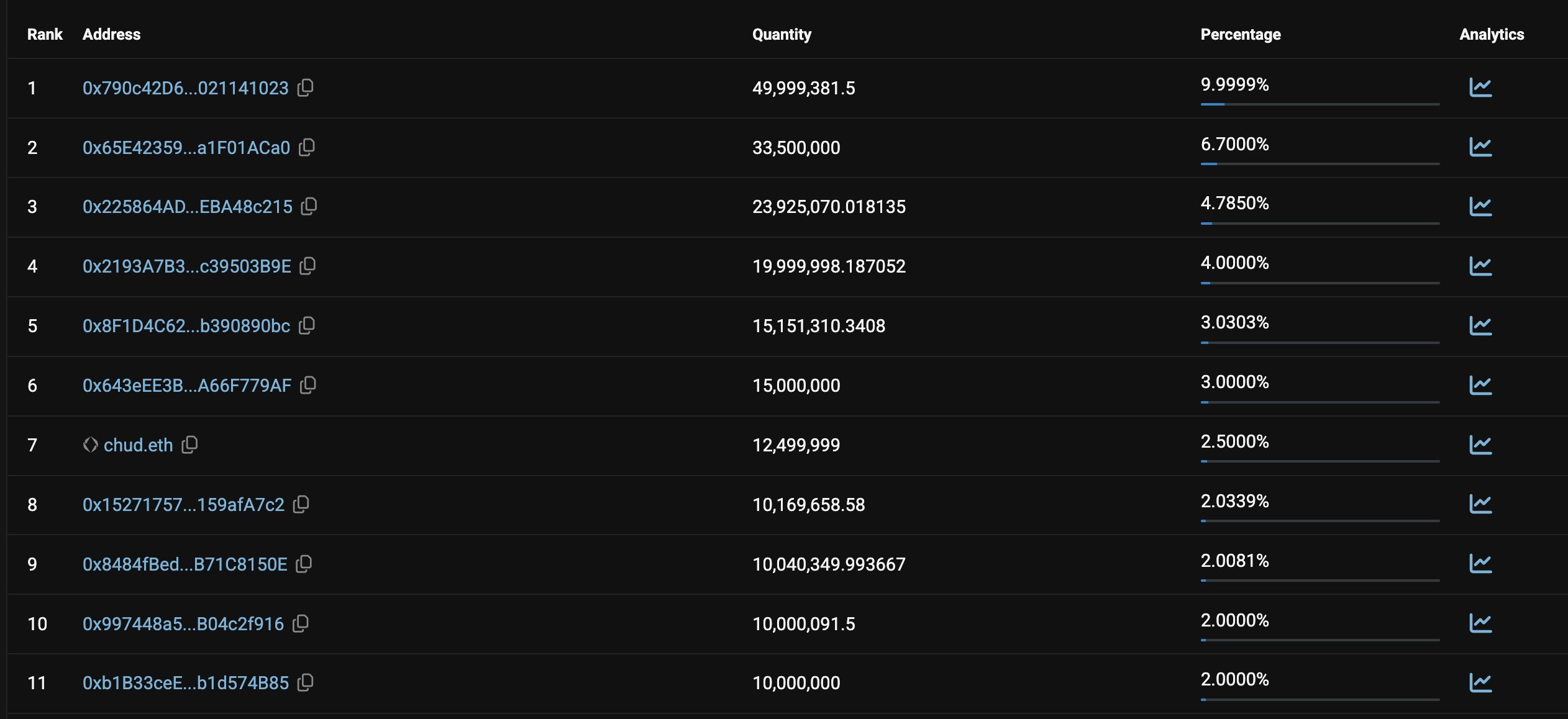
Task: Open holder address 0x643eEE3B...A66F779AF
Action: point(187,386)
